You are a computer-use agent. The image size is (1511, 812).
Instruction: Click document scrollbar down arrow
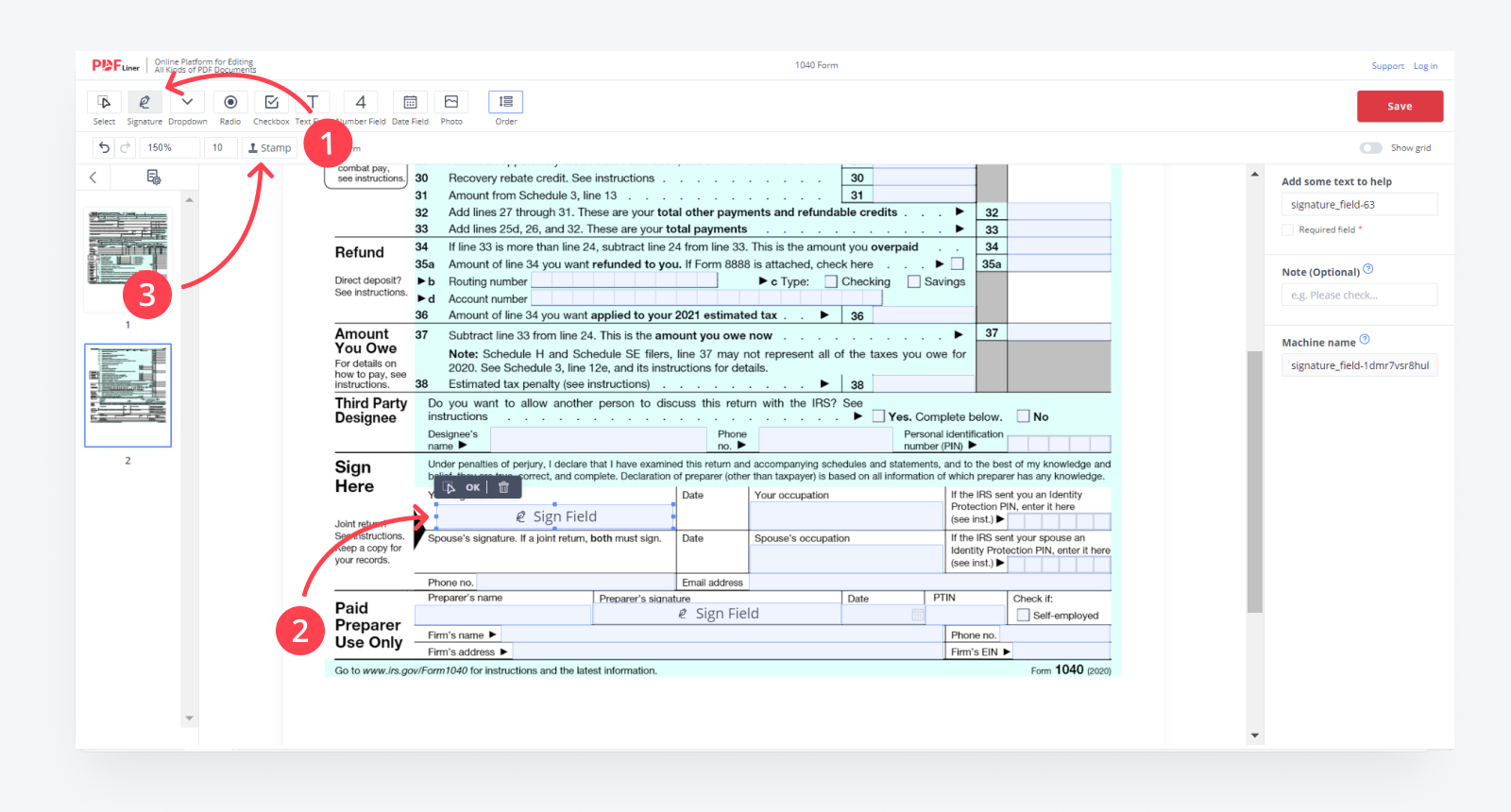point(1254,736)
